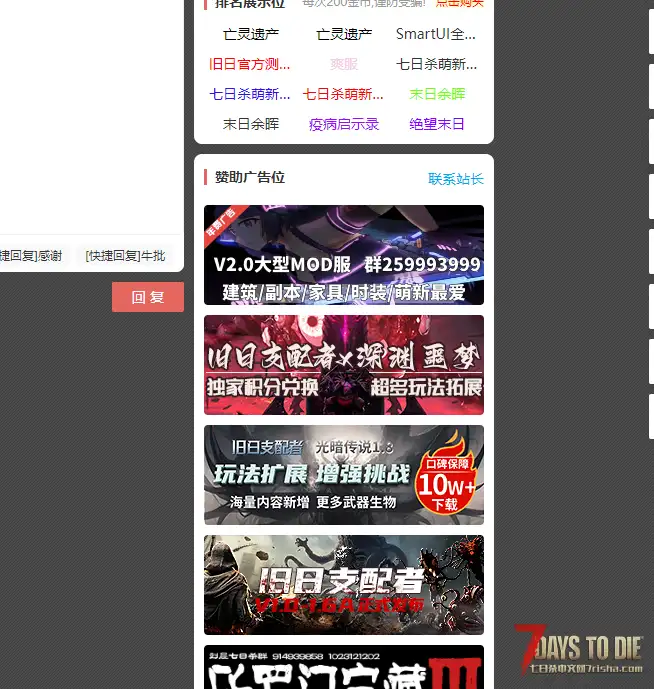Open the purple 疫病启示录 link
Viewport: 654px width, 689px height.
[344, 124]
